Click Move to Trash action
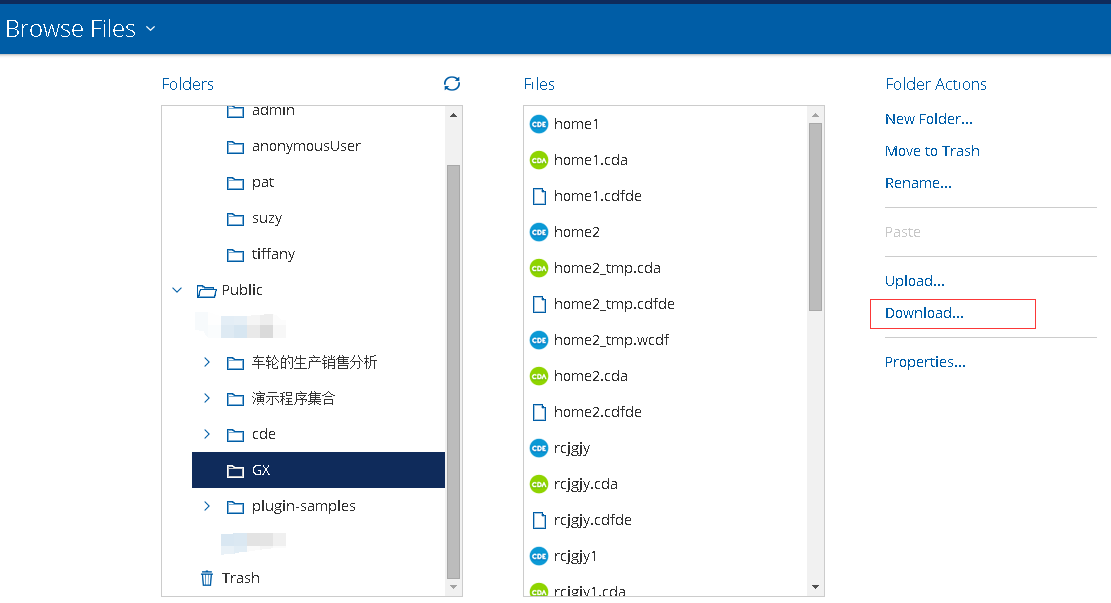This screenshot has width=1111, height=603. tap(932, 151)
